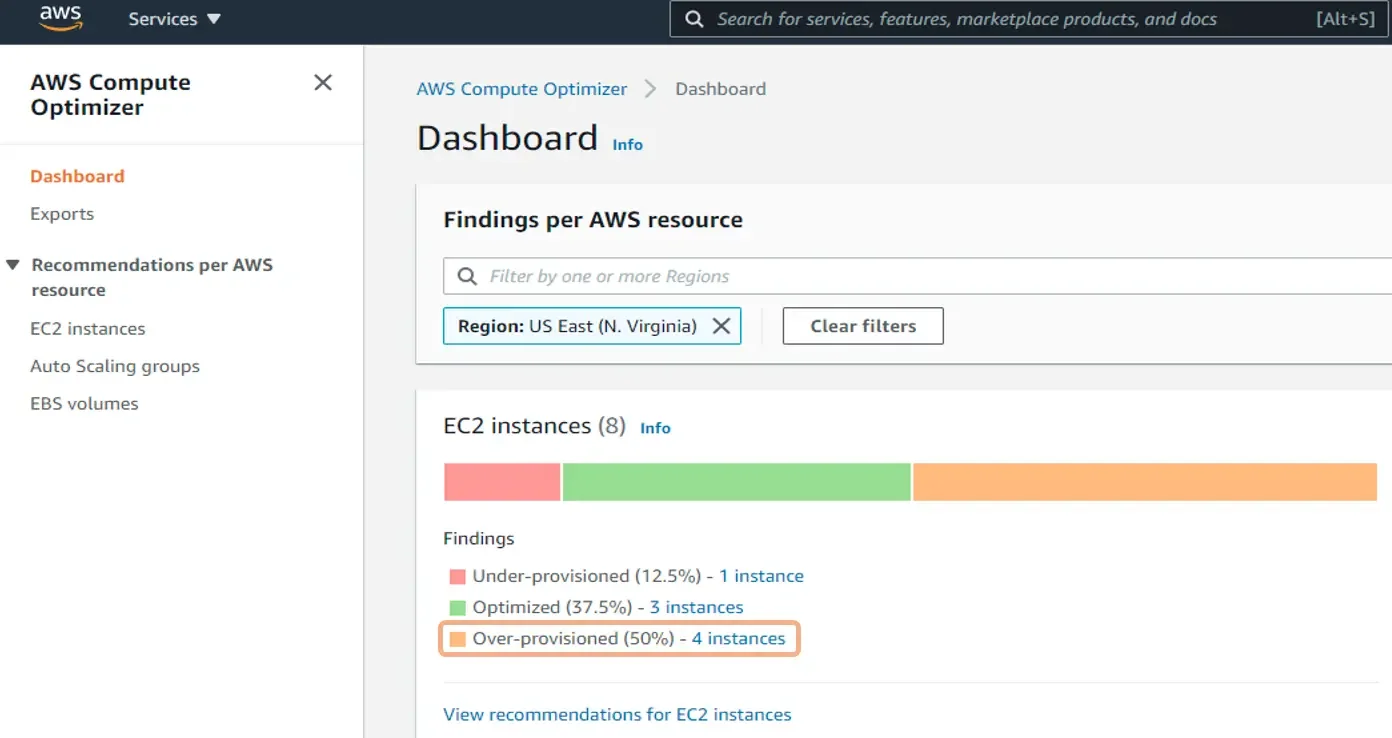Close the AWS Compute Optimizer sidebar
This screenshot has width=1392, height=738.
(x=323, y=82)
